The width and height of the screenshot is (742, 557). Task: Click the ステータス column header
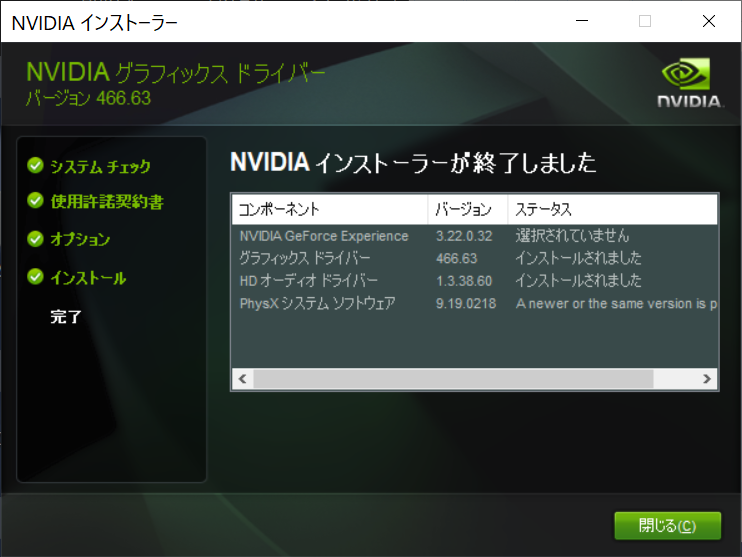tap(612, 209)
